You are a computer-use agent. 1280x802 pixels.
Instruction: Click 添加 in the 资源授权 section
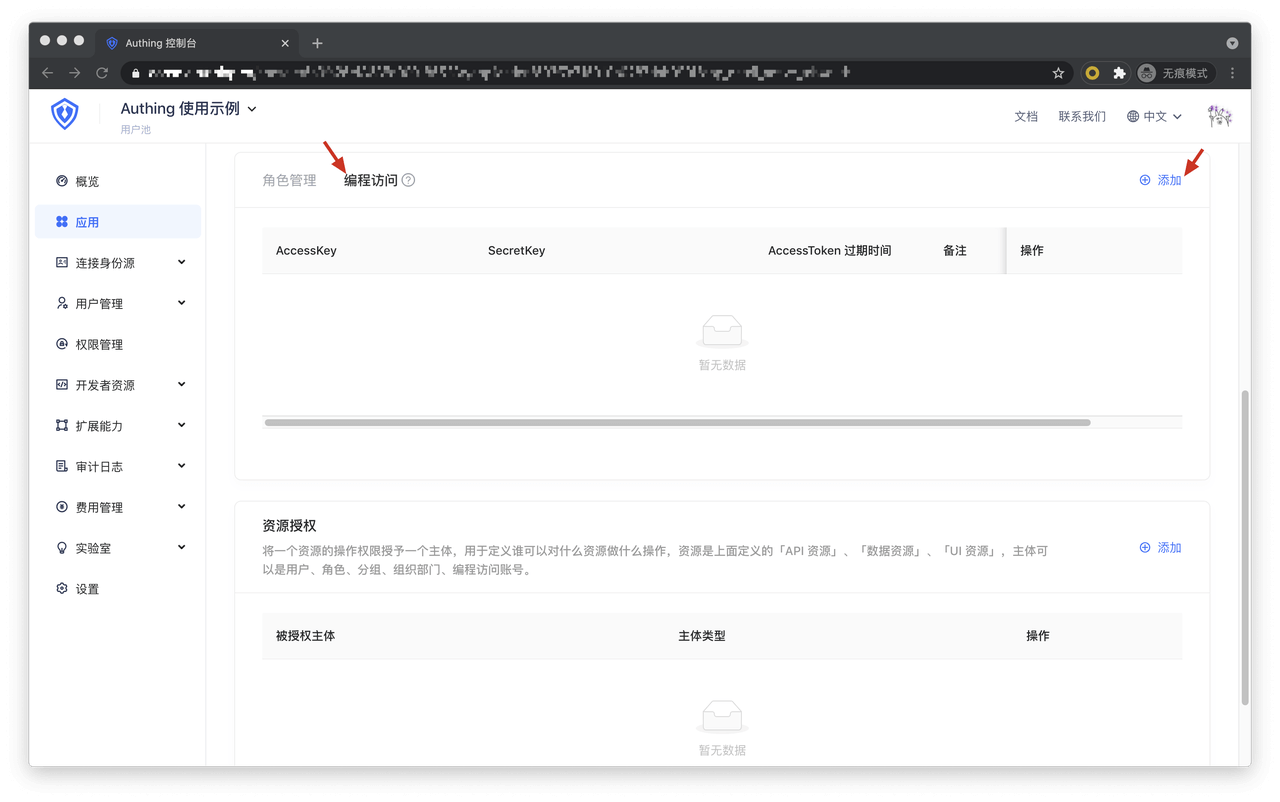tap(1161, 548)
